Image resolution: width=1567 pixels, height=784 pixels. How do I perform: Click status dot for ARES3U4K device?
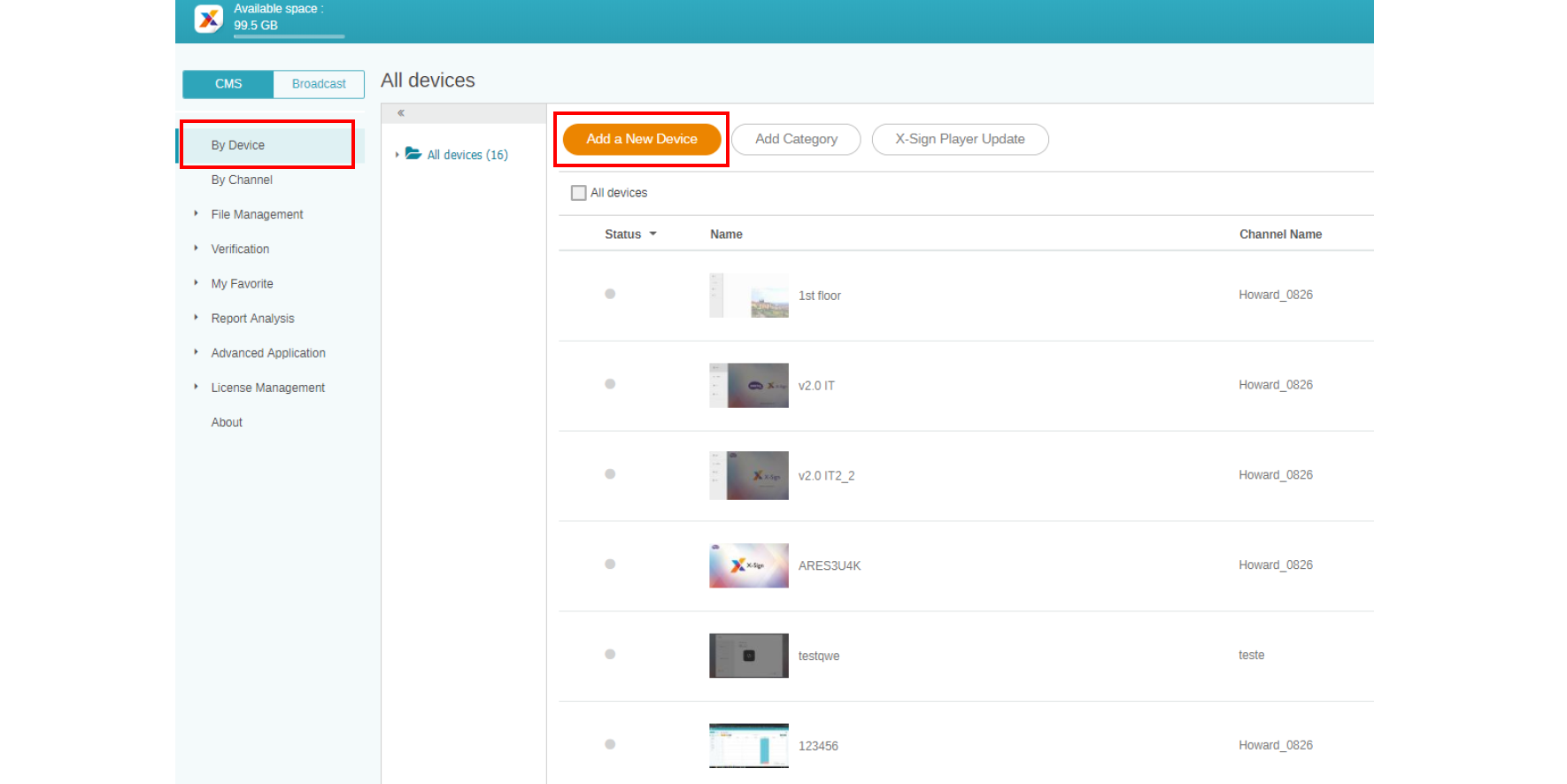tap(610, 565)
